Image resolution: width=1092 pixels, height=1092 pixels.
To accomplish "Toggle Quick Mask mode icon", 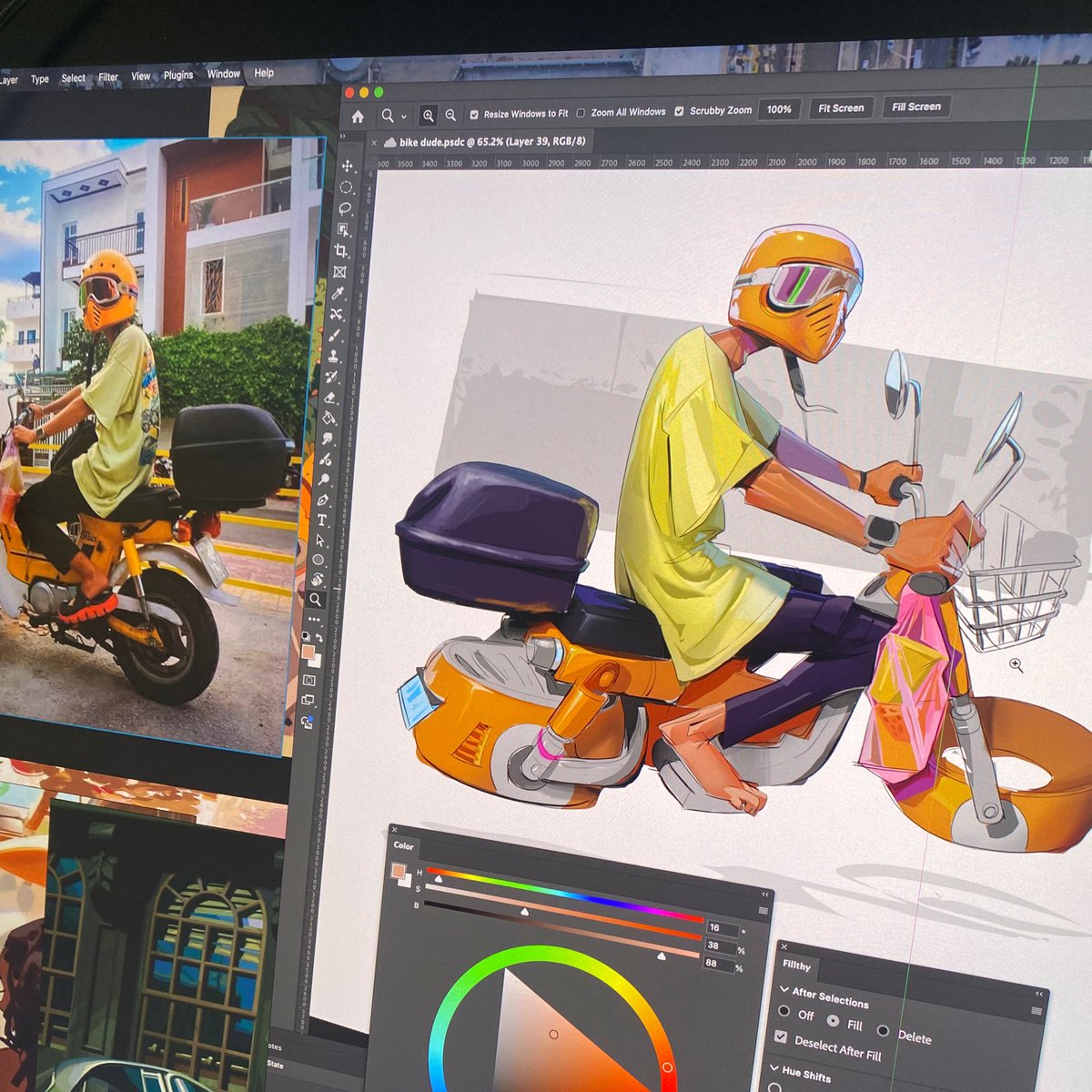I will tap(308, 680).
